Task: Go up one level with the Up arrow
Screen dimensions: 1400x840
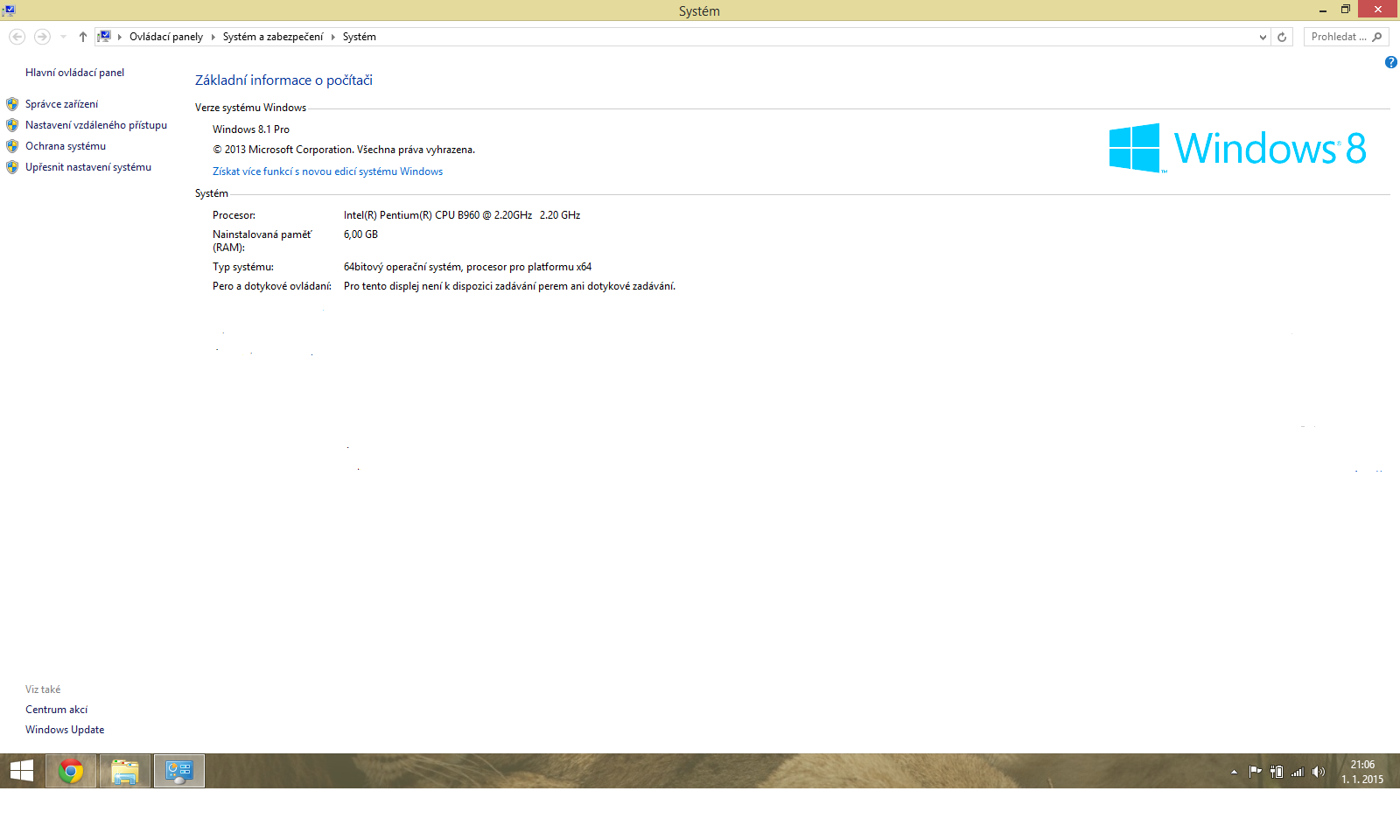Action: [x=83, y=37]
